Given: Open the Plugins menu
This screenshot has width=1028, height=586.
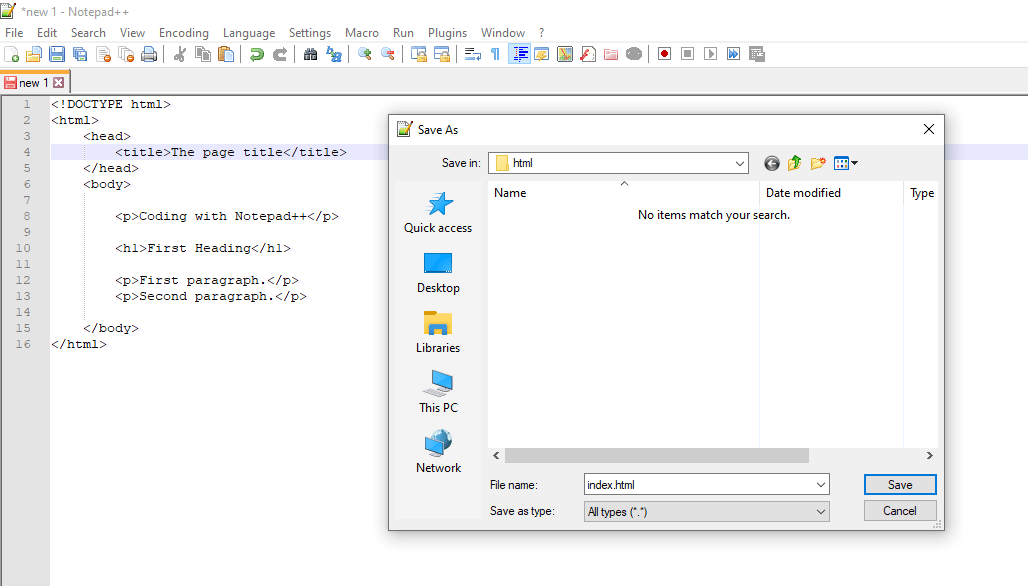Looking at the screenshot, I should (447, 33).
